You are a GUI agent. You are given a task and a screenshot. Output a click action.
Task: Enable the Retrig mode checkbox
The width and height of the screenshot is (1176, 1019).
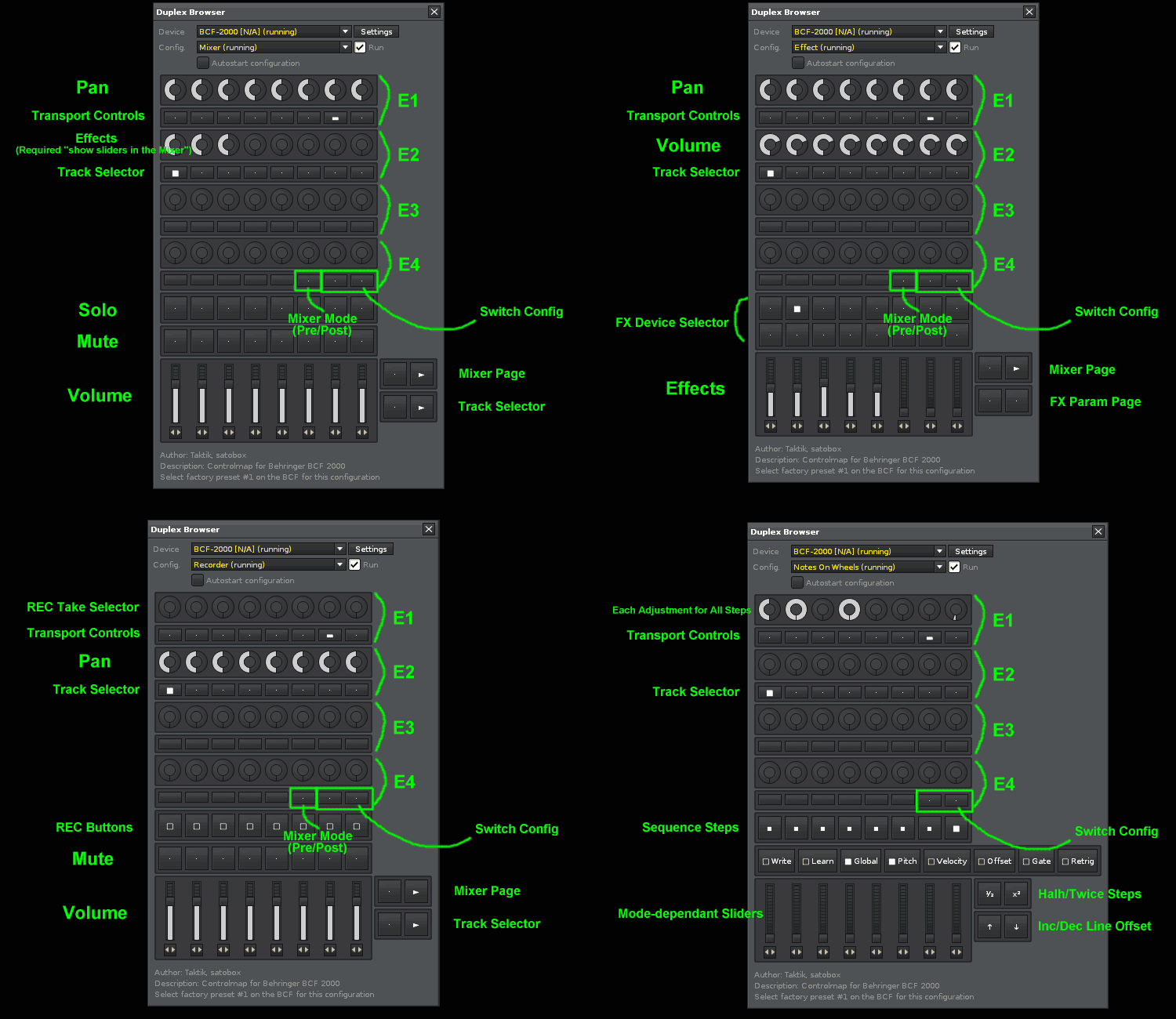click(1078, 861)
